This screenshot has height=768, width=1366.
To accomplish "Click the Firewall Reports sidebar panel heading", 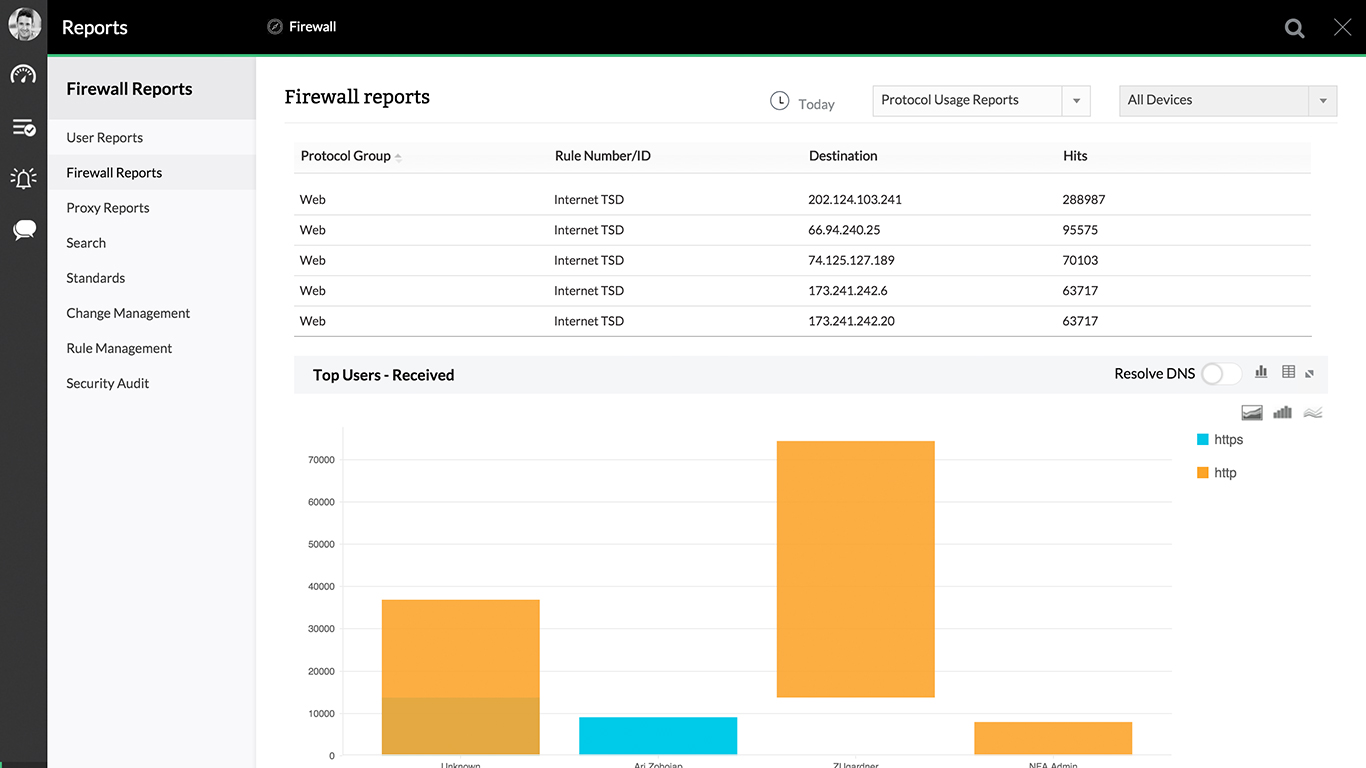I will coord(129,89).
